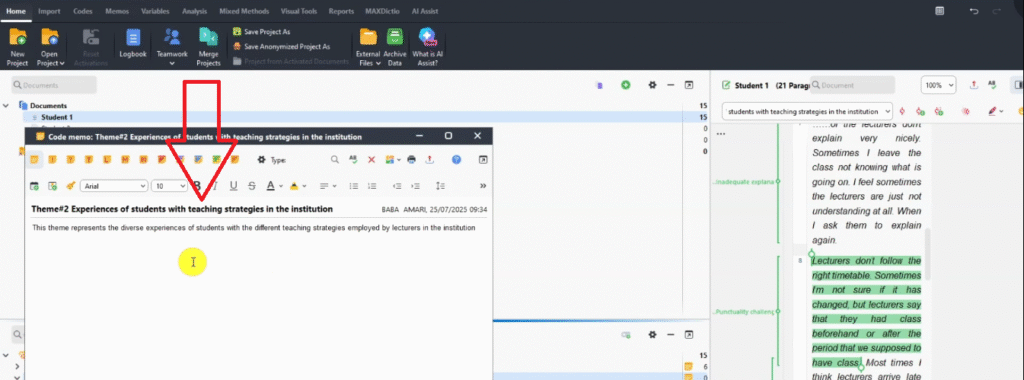Open Documents panel settings gear

point(652,85)
